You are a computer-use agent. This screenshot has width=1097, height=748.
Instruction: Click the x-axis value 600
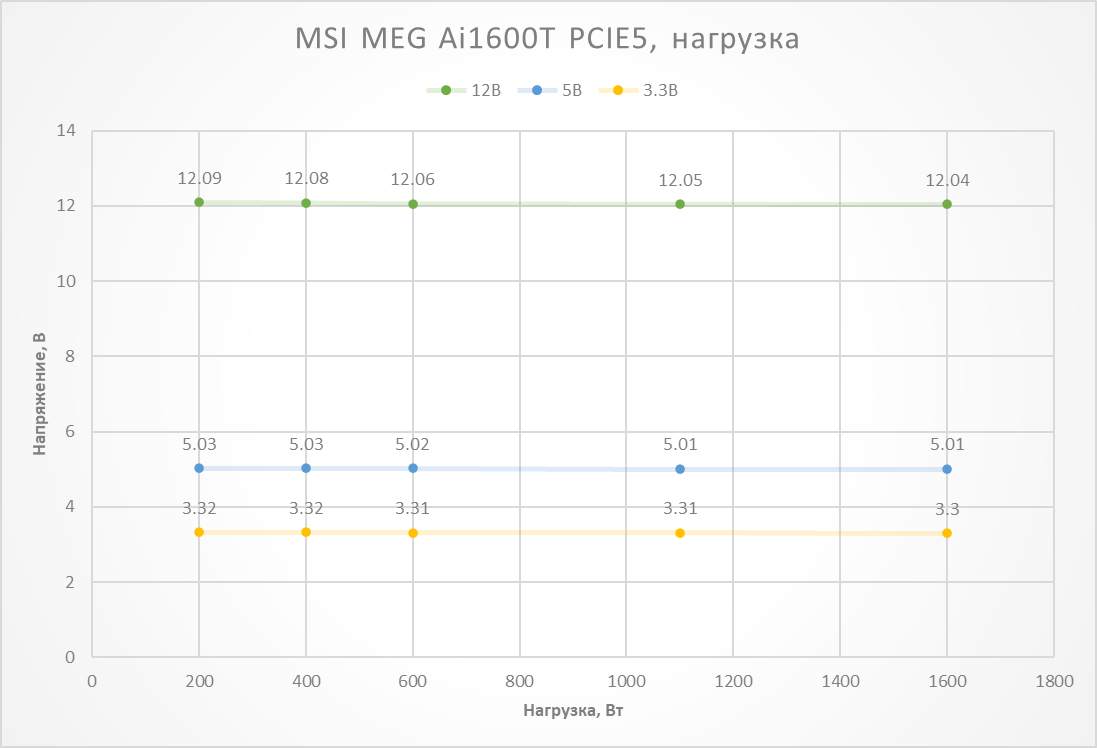point(413,682)
